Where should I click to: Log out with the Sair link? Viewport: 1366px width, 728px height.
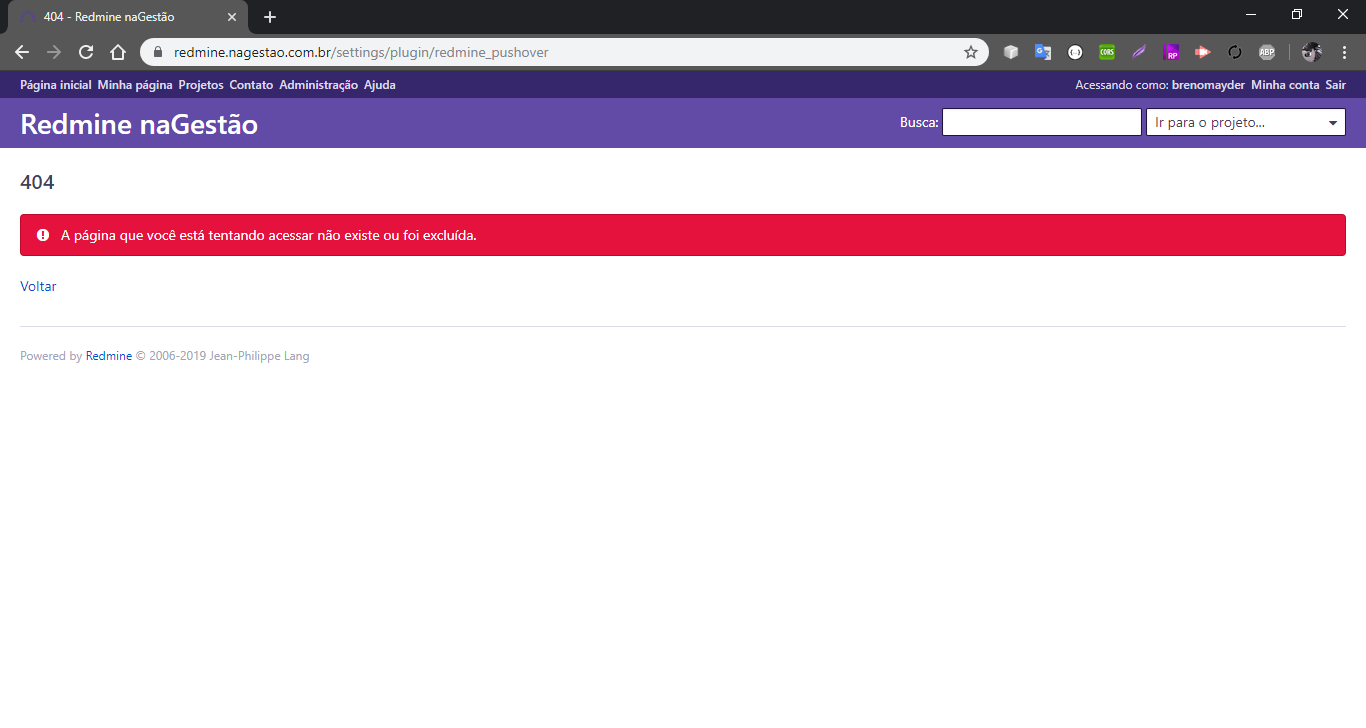pos(1336,85)
